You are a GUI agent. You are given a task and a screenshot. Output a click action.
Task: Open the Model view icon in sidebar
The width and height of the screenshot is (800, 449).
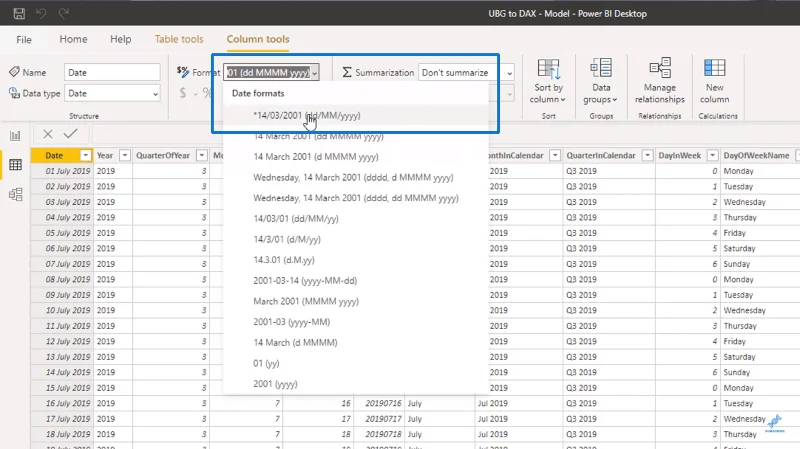click(x=15, y=194)
